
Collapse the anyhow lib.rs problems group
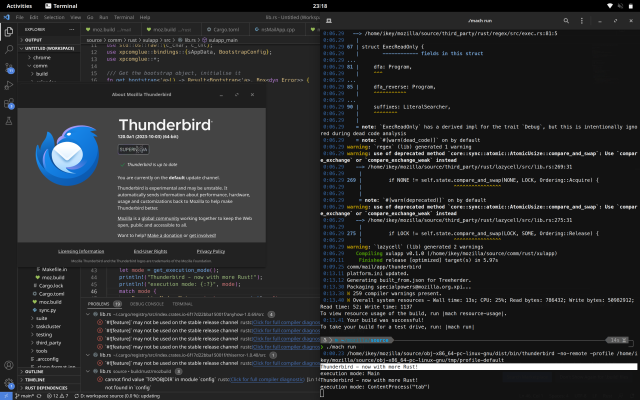[x=88, y=314]
